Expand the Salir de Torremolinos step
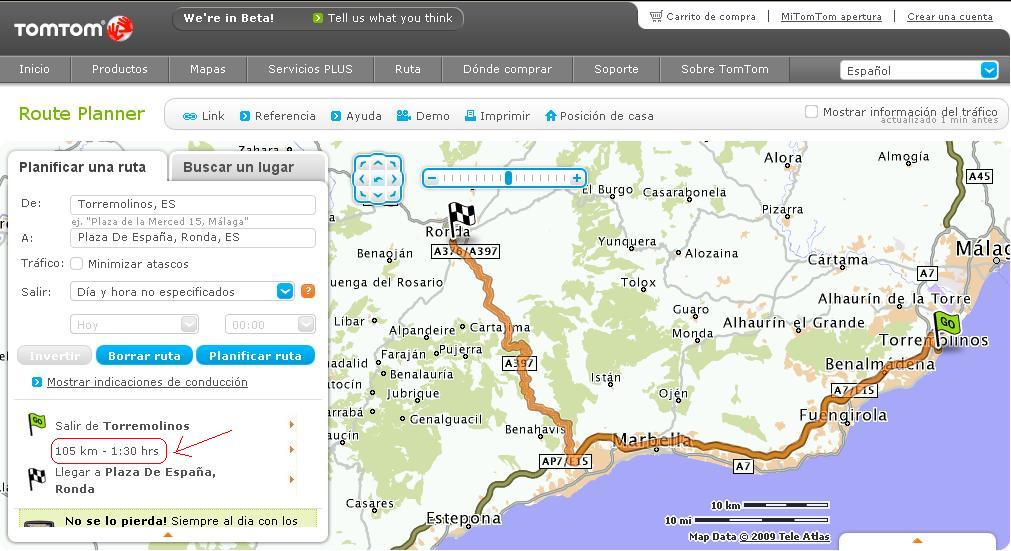Viewport: 1011px width, 551px height. click(x=291, y=425)
